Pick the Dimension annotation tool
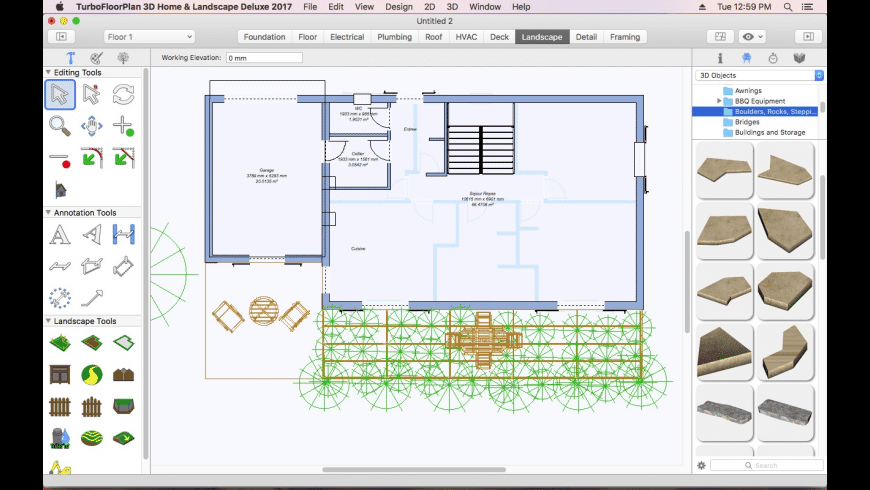This screenshot has height=490, width=870. click(123, 235)
